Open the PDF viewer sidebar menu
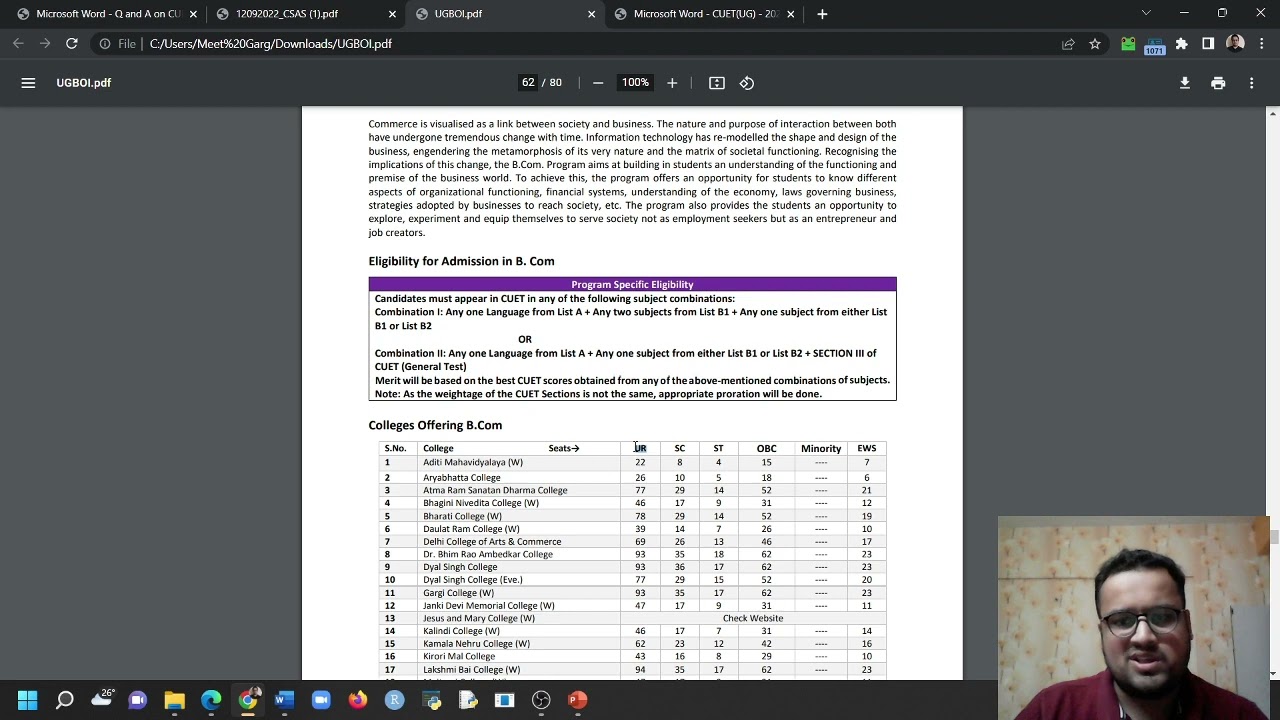This screenshot has height=720, width=1280. tap(28, 83)
